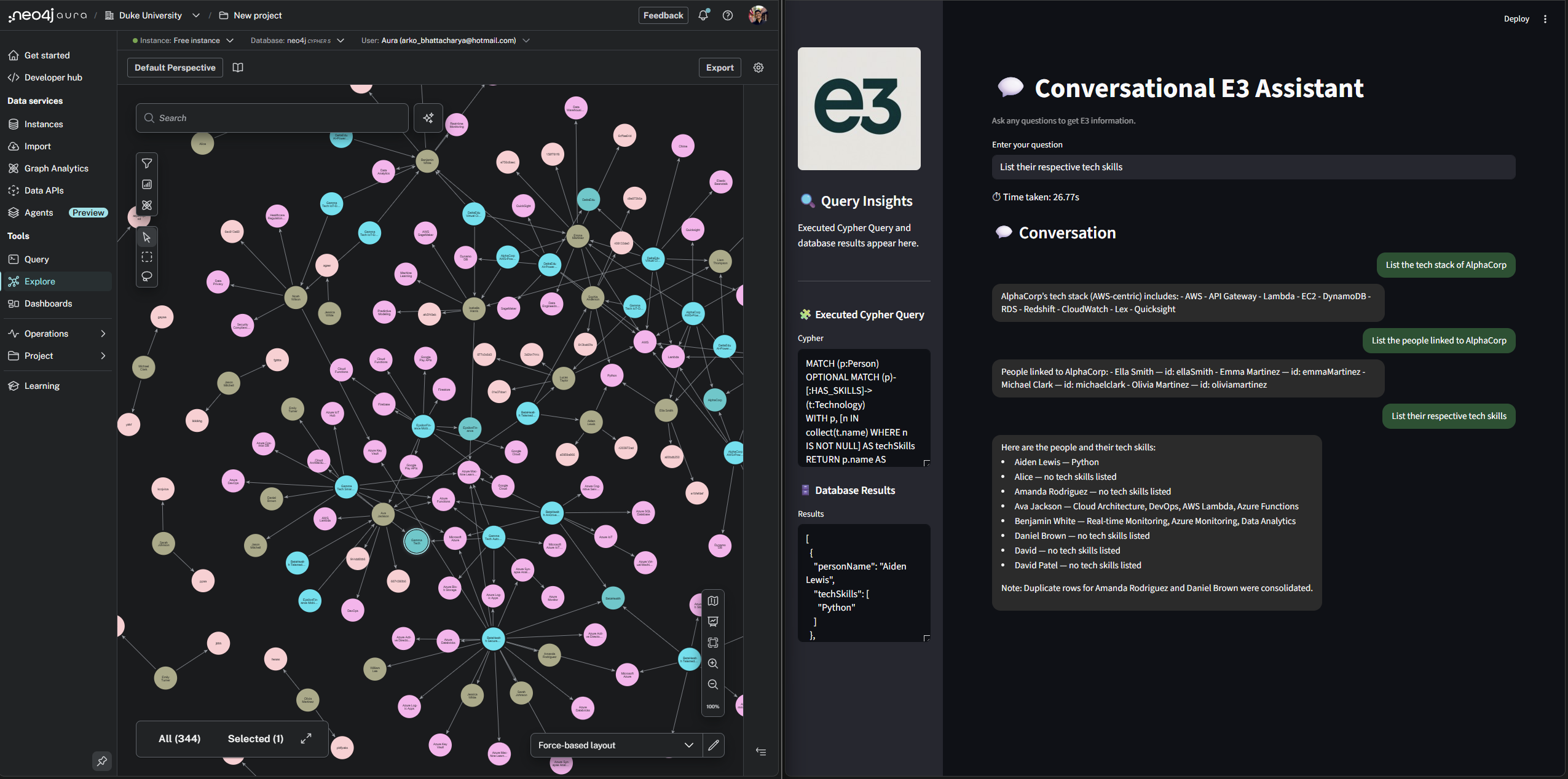Click the zoom in magnifier icon
This screenshot has width=1568, height=779.
click(x=713, y=664)
